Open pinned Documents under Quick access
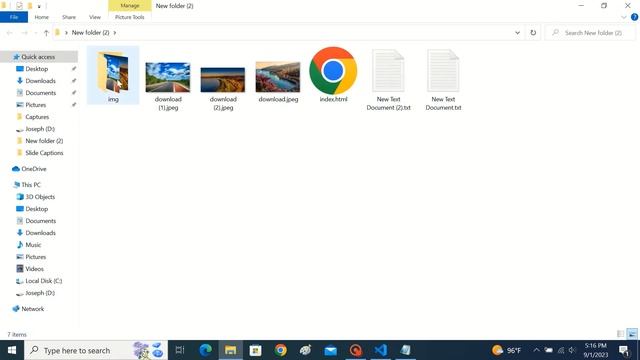Viewport: 640px width, 360px height. pos(40,93)
